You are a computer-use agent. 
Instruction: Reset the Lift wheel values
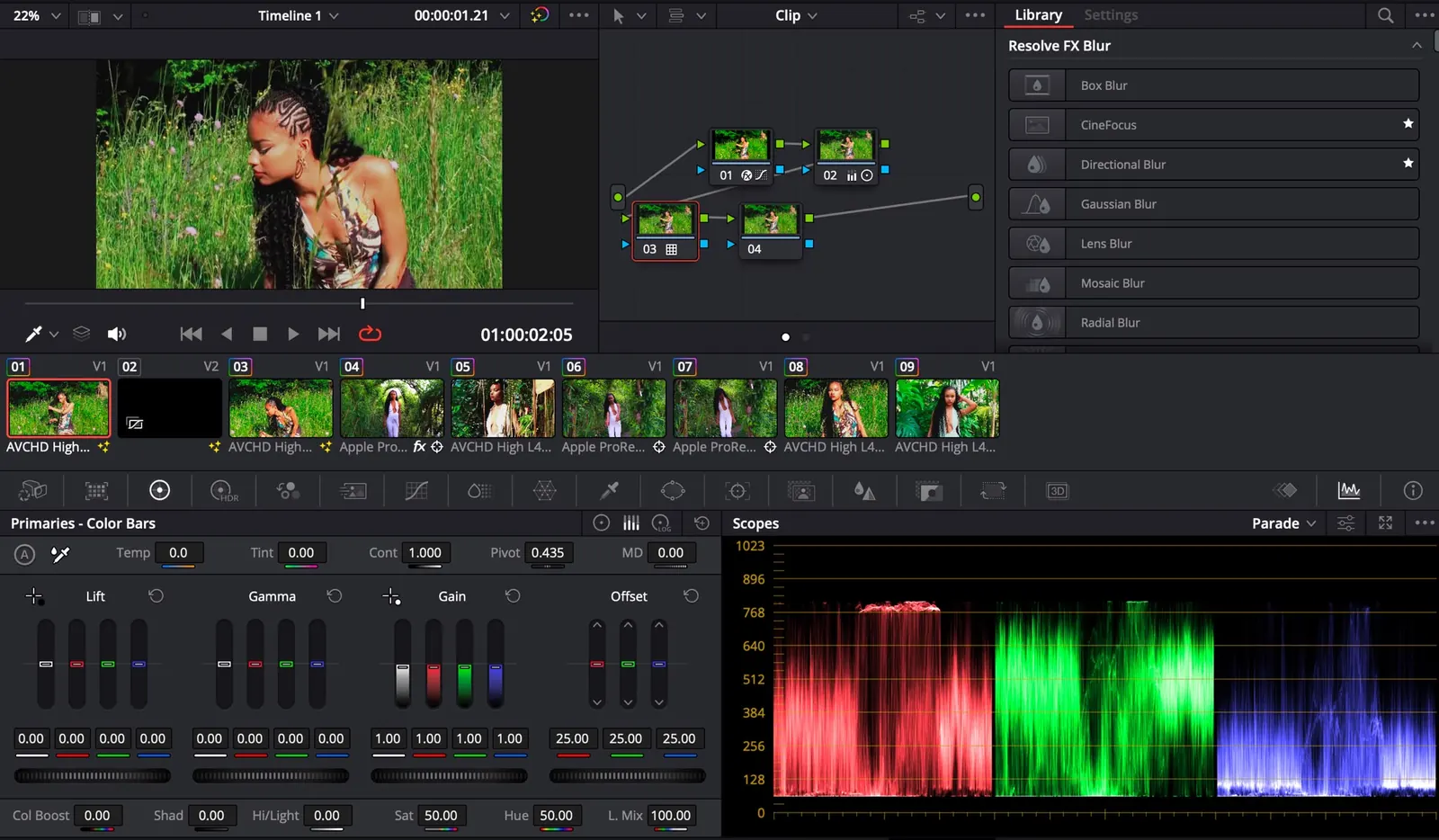pyautogui.click(x=156, y=596)
